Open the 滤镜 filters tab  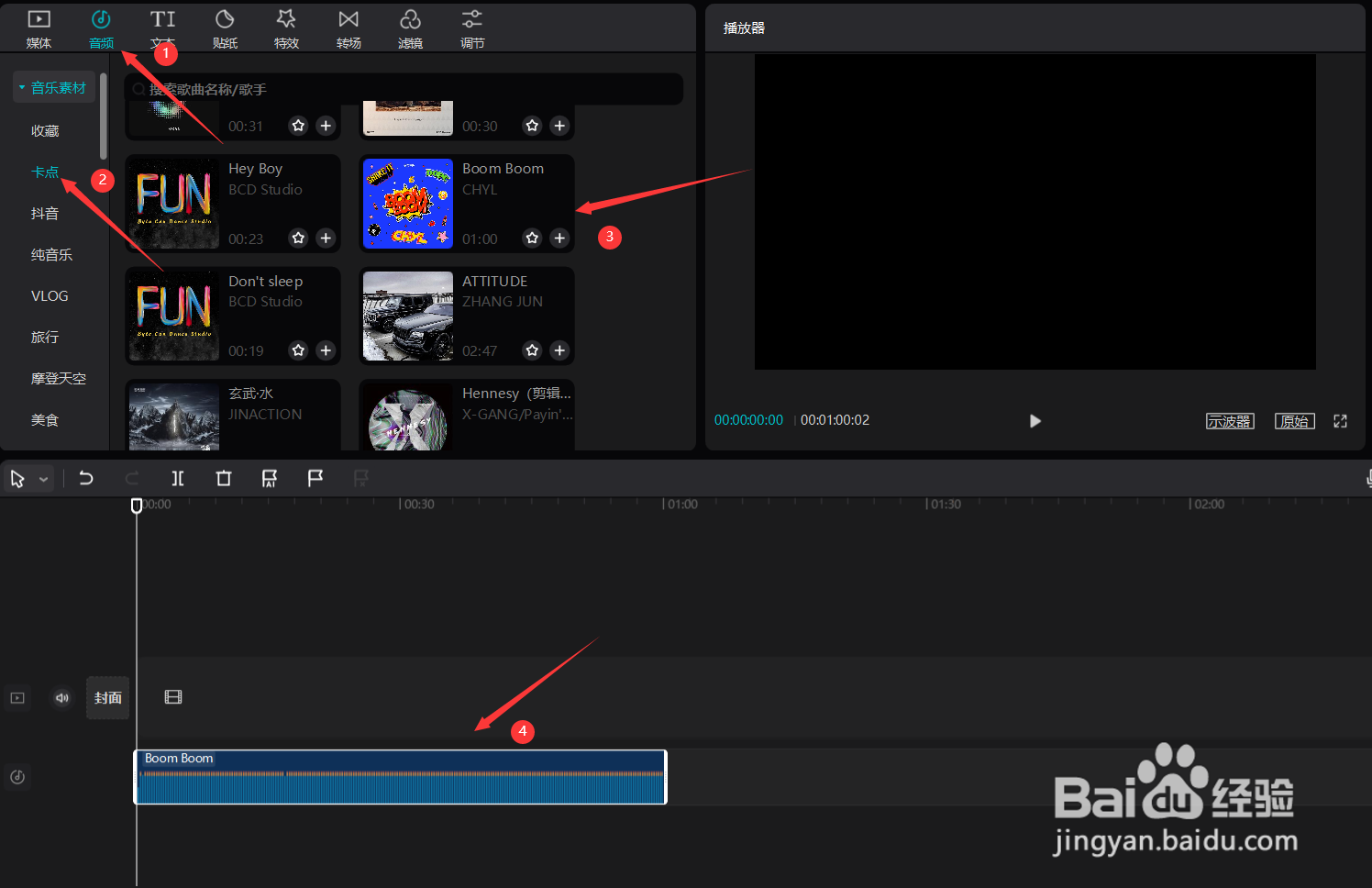410,28
